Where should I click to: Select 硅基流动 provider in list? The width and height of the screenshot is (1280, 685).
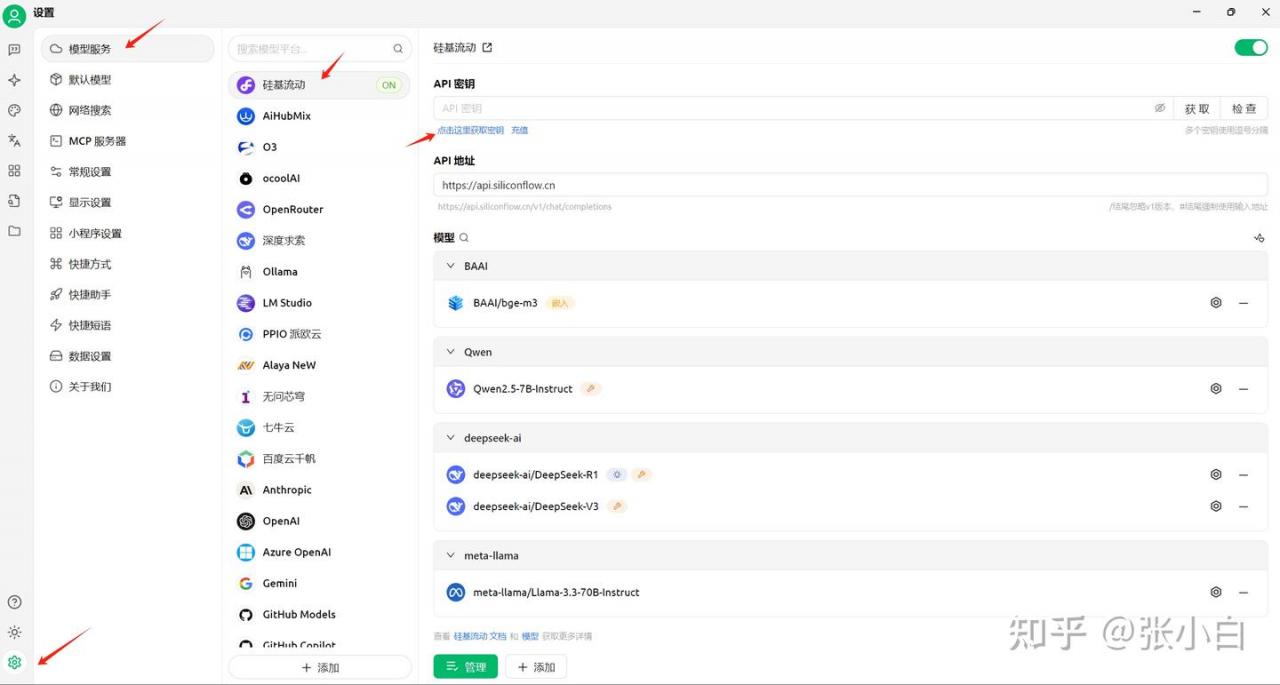[x=320, y=85]
